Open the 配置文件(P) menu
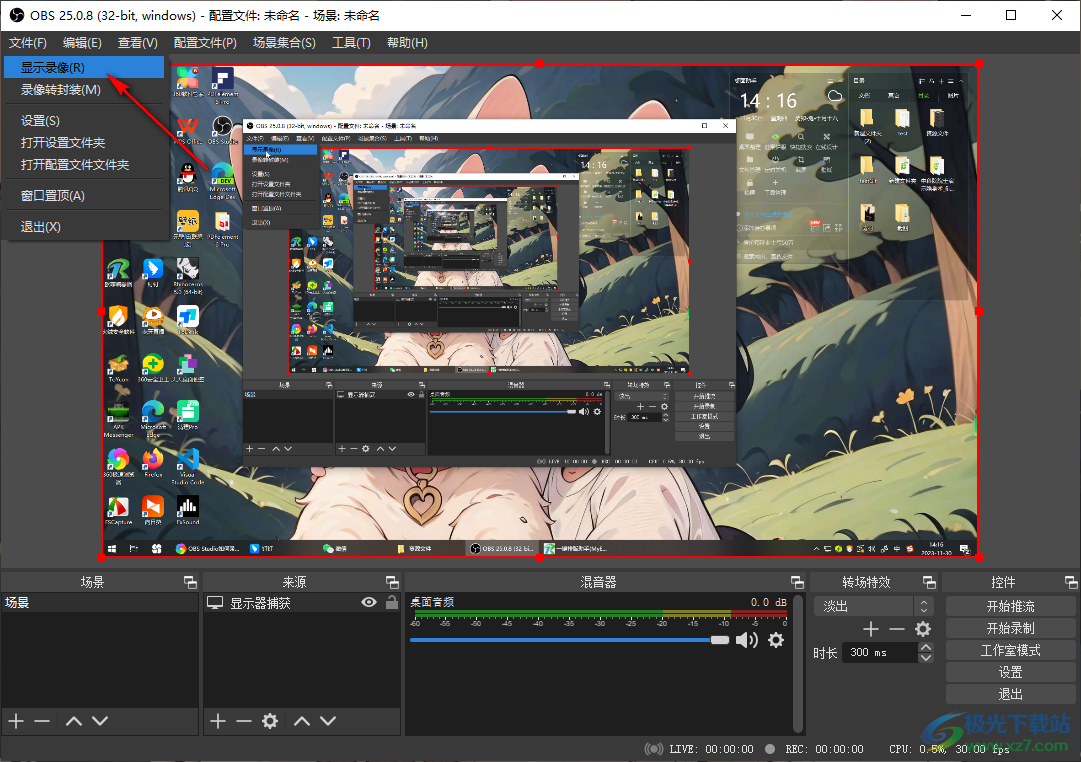Image resolution: width=1081 pixels, height=762 pixels. tap(205, 43)
